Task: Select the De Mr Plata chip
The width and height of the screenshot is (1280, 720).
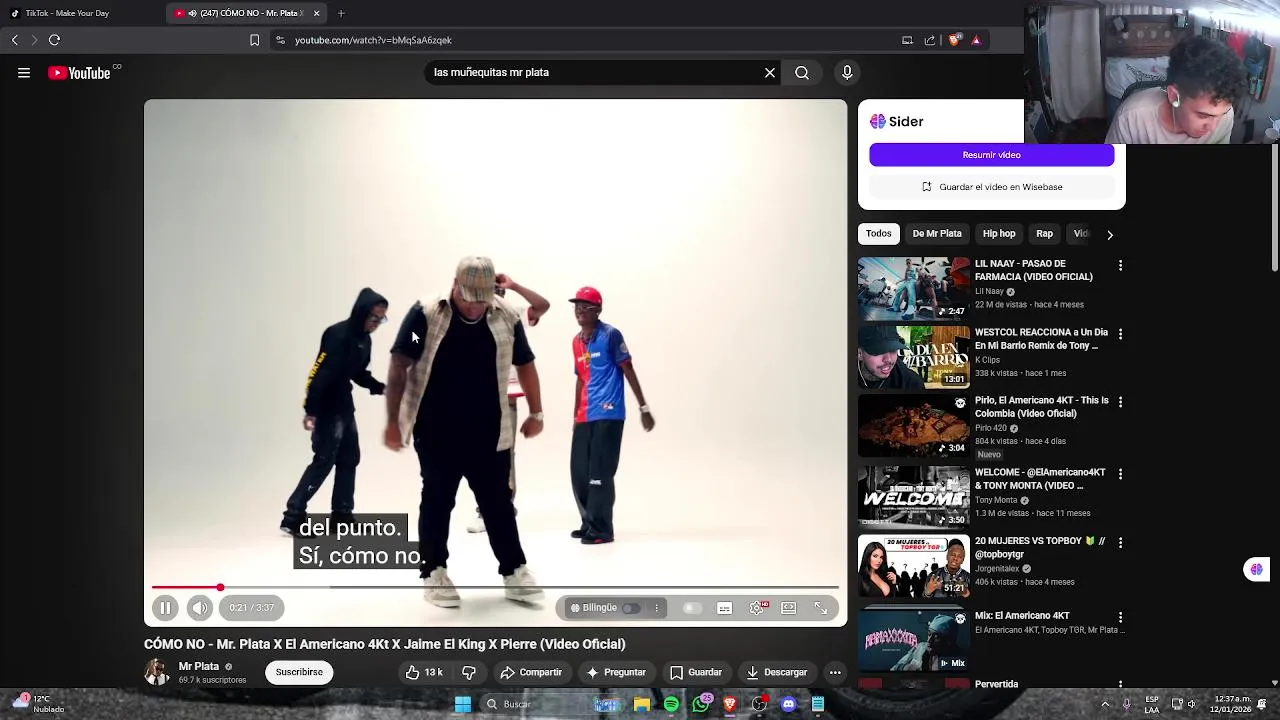Action: (x=937, y=234)
